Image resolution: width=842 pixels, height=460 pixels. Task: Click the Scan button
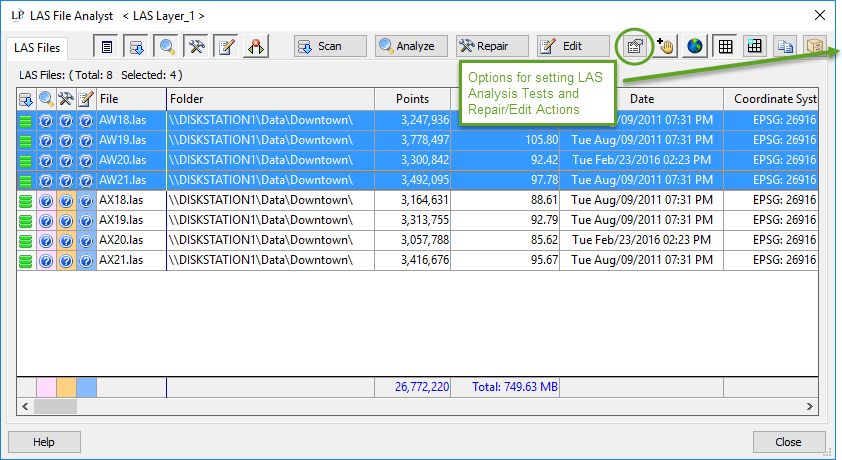330,46
